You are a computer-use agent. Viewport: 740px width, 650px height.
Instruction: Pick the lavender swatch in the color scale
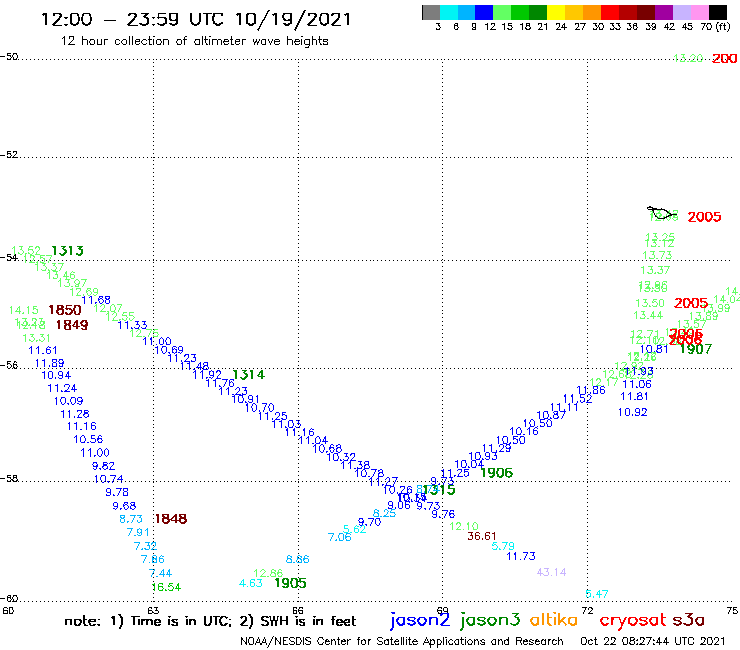coord(682,12)
